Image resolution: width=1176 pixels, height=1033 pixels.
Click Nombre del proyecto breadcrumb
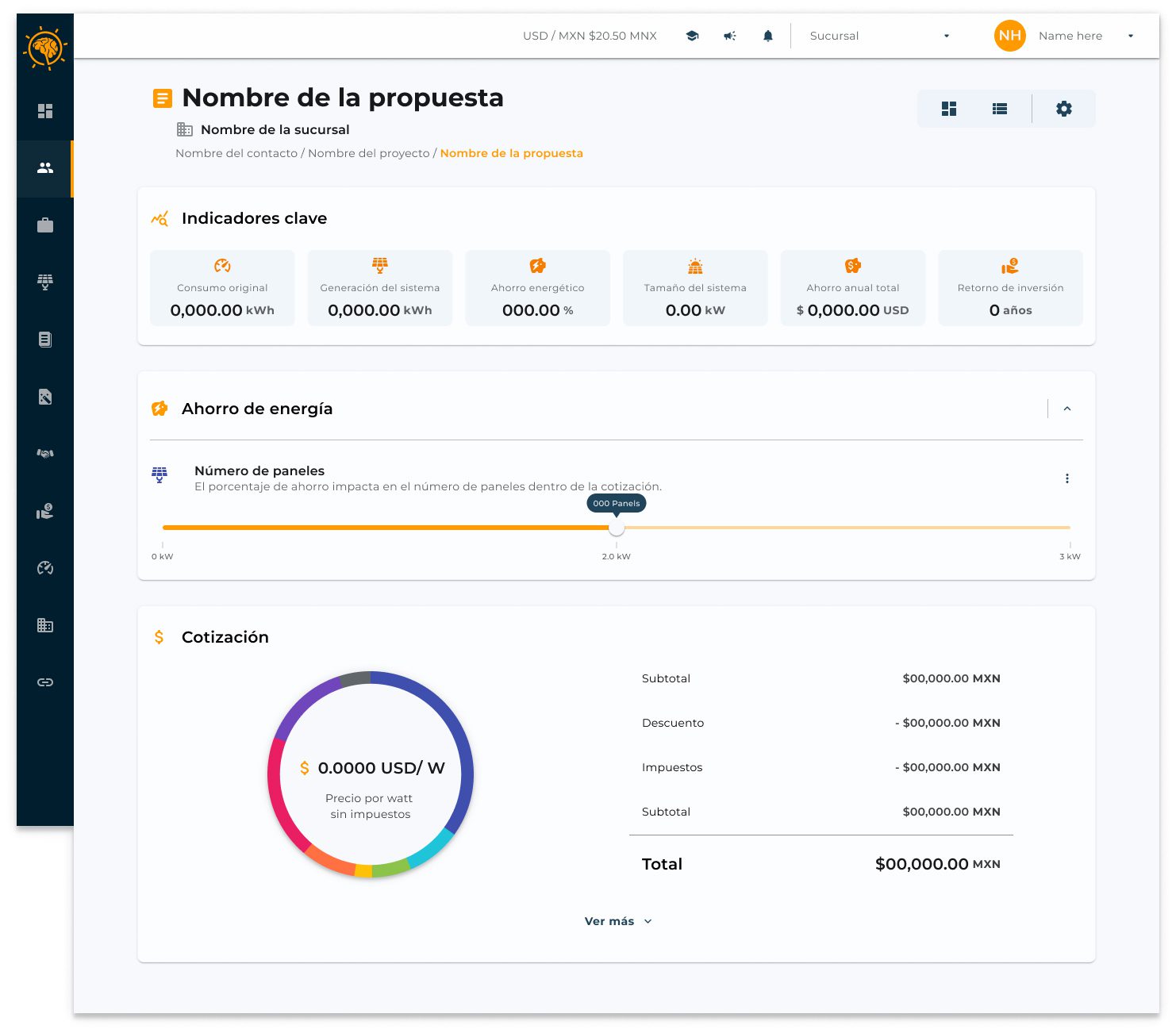pos(368,153)
